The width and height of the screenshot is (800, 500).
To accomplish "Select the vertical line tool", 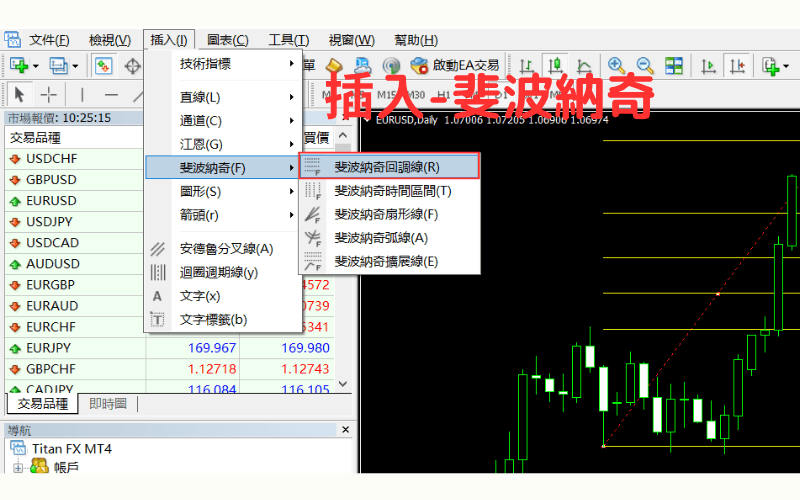I will (82, 95).
